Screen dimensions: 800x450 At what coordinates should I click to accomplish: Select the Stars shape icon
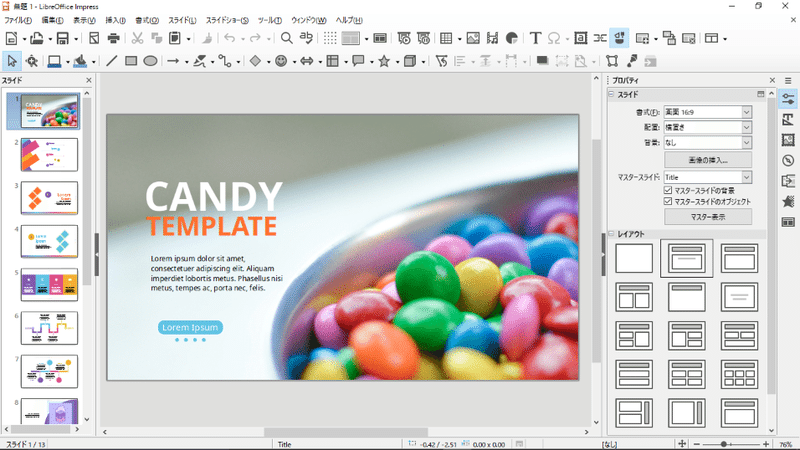click(384, 61)
